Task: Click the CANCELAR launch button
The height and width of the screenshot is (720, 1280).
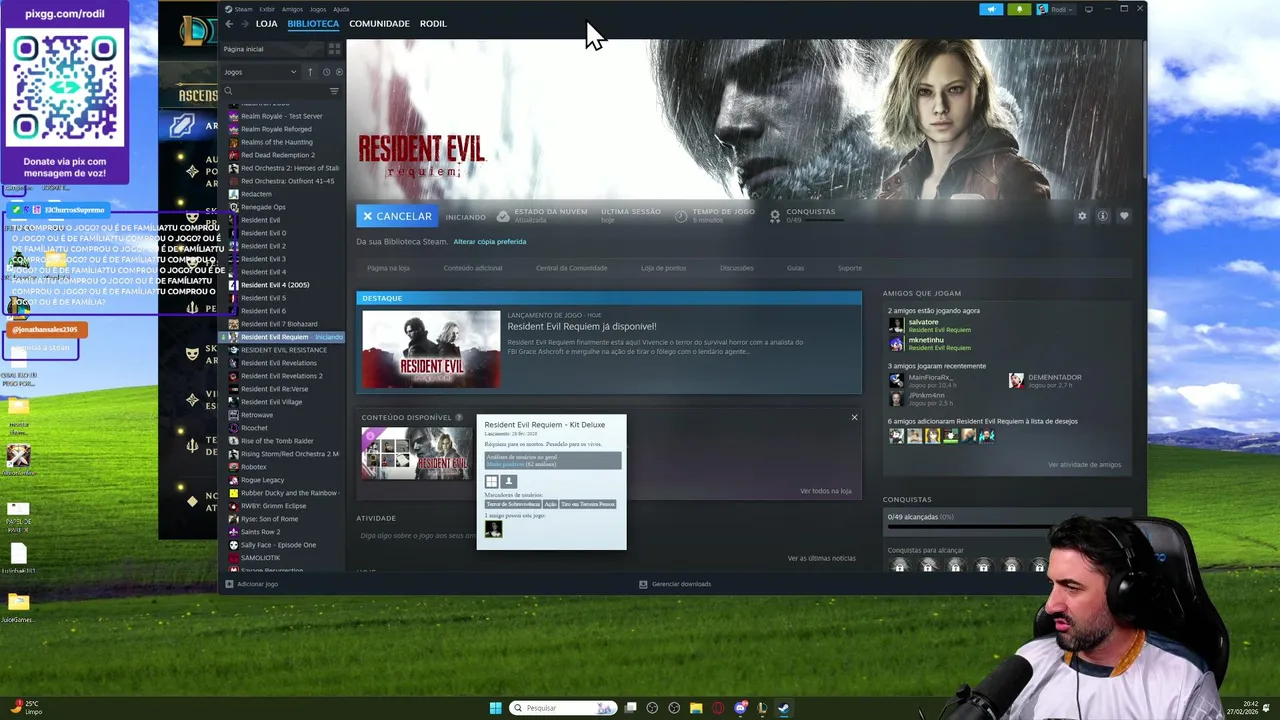Action: click(x=397, y=216)
